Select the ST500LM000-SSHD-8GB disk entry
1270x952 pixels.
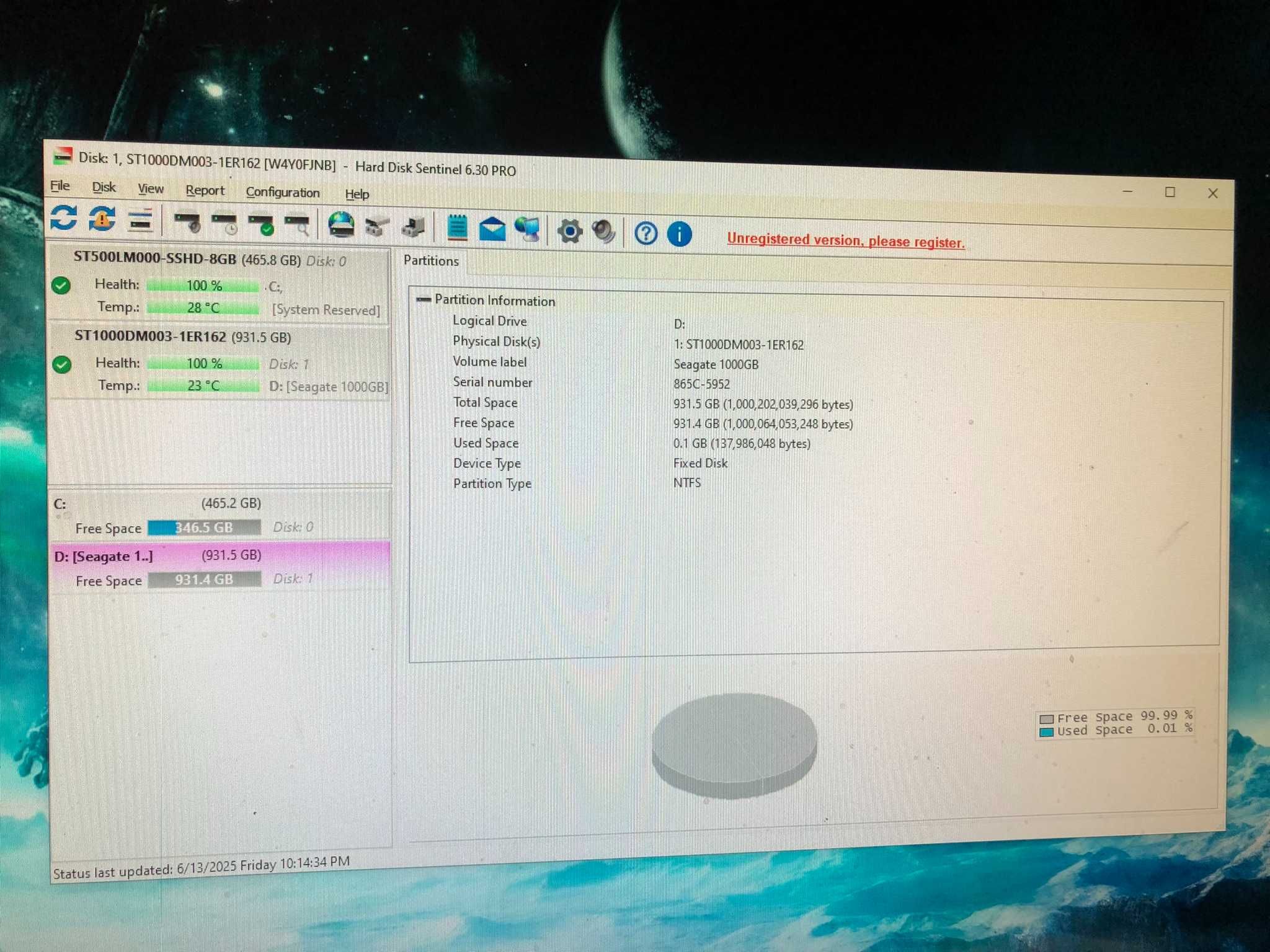[218, 285]
